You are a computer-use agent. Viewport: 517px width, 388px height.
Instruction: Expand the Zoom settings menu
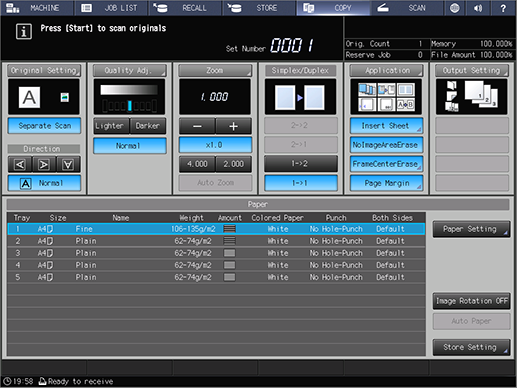pos(215,70)
